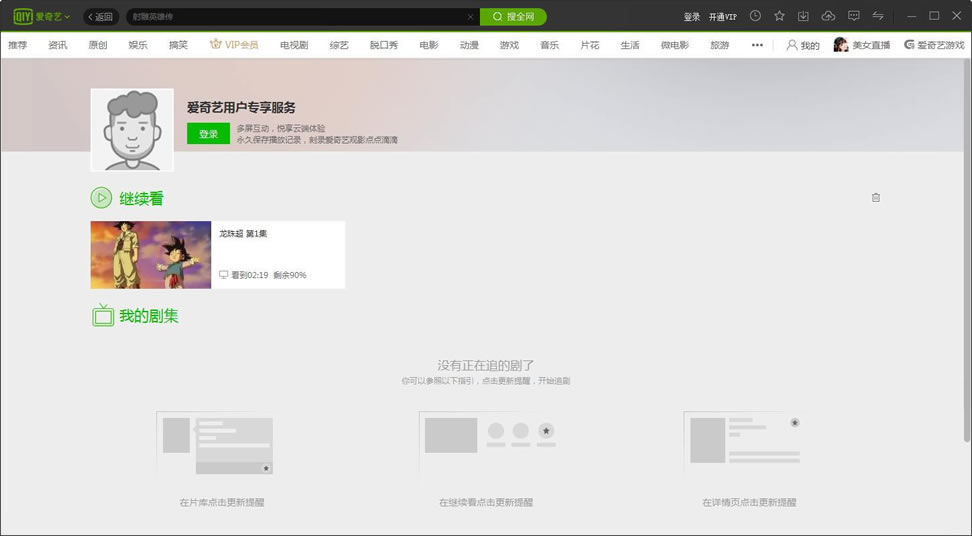Click the 没有正在追的剧了 message

pyautogui.click(x=486, y=366)
